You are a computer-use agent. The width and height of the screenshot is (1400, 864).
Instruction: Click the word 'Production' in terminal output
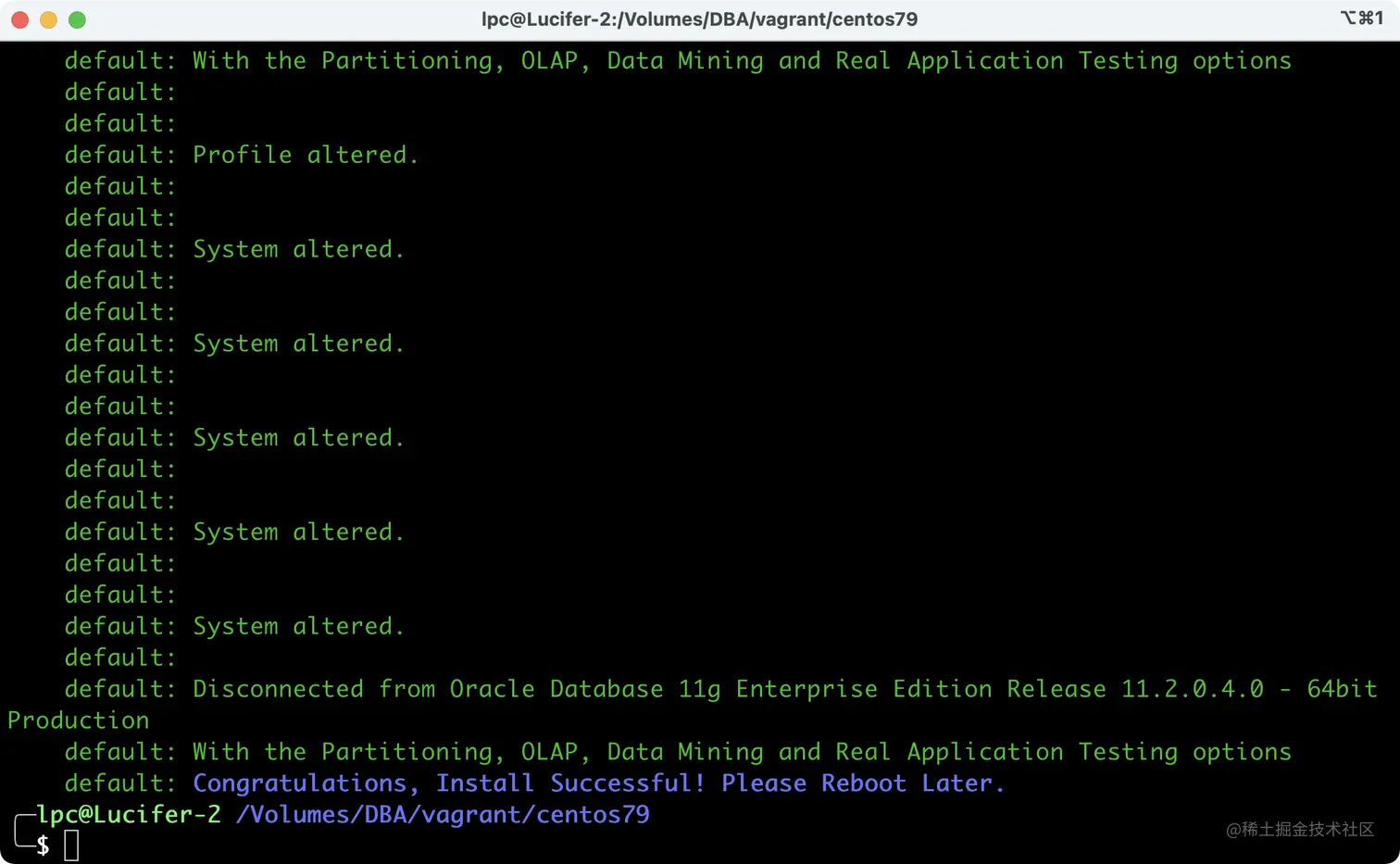click(x=79, y=720)
